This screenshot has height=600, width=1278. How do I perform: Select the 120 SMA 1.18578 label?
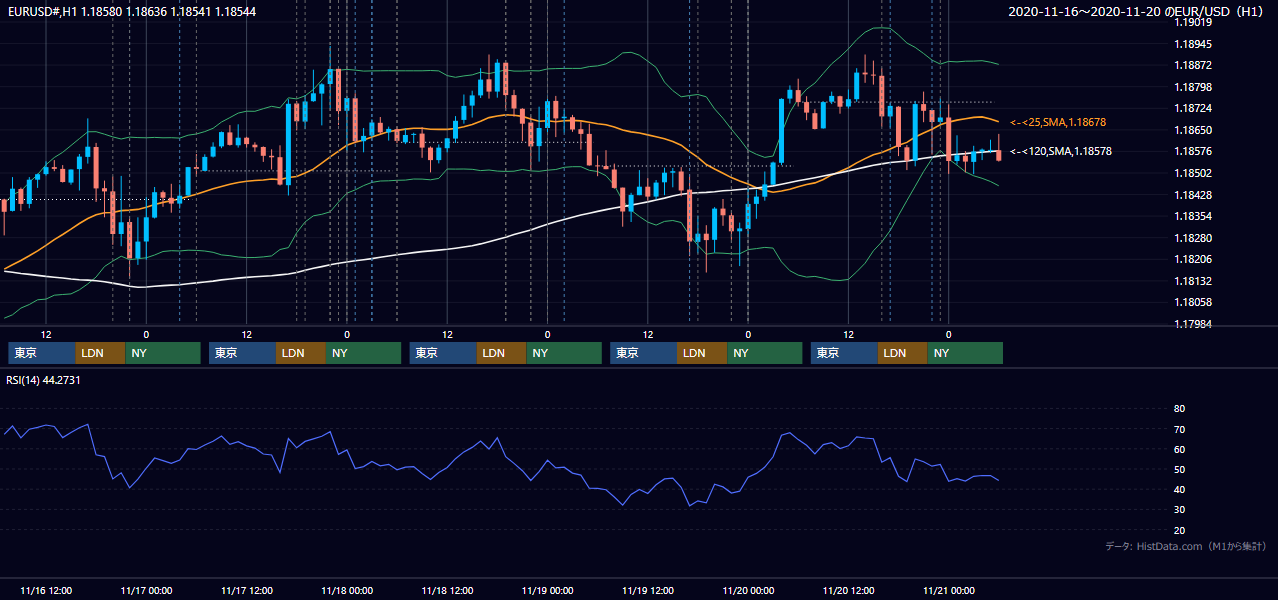1061,151
